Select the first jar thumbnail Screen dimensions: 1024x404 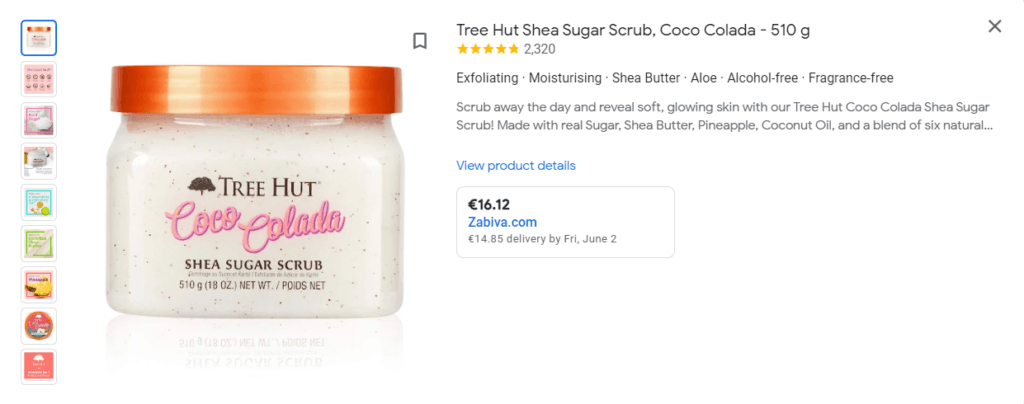[39, 38]
